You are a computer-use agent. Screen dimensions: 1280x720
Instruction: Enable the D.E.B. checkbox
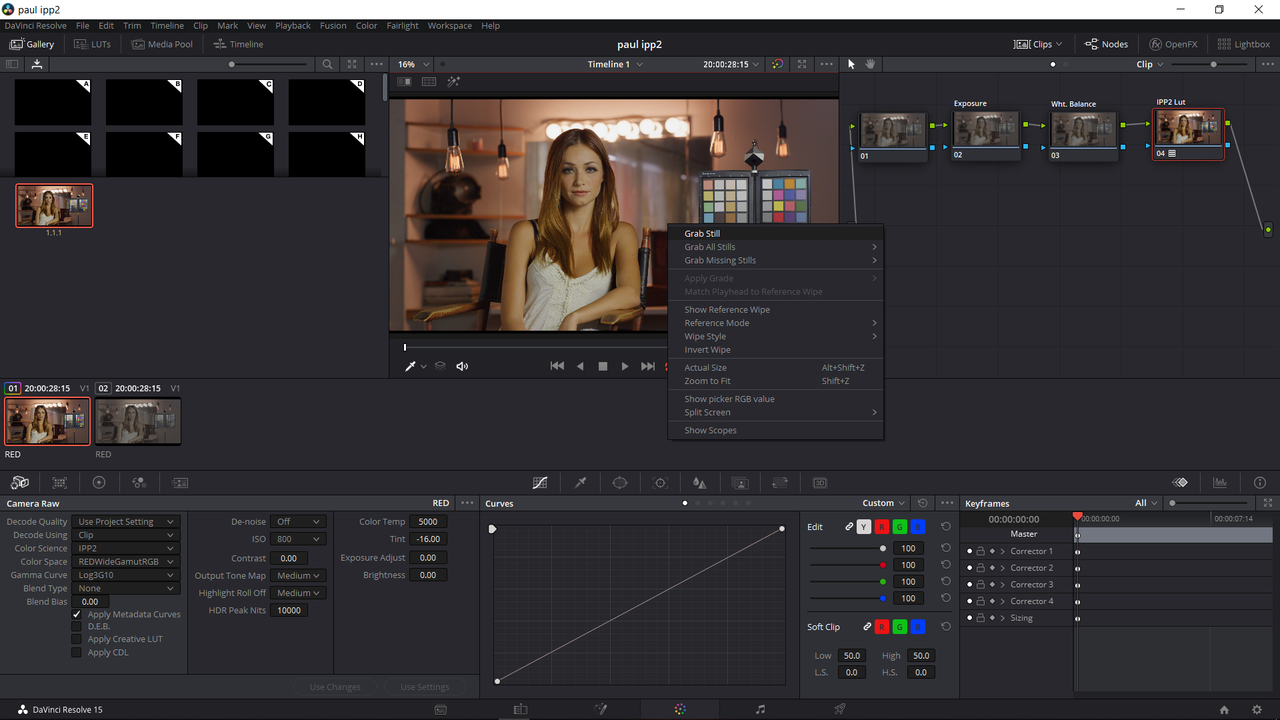[76, 626]
